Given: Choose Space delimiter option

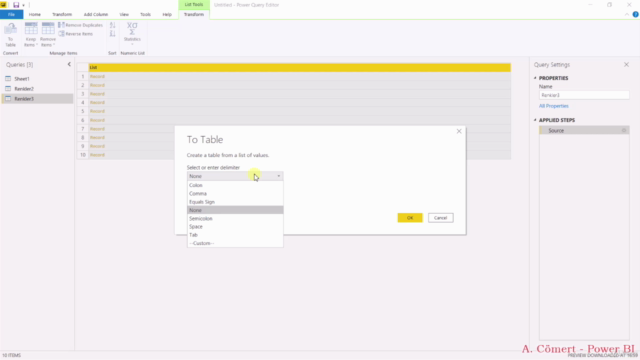Looking at the screenshot, I should coord(235,227).
